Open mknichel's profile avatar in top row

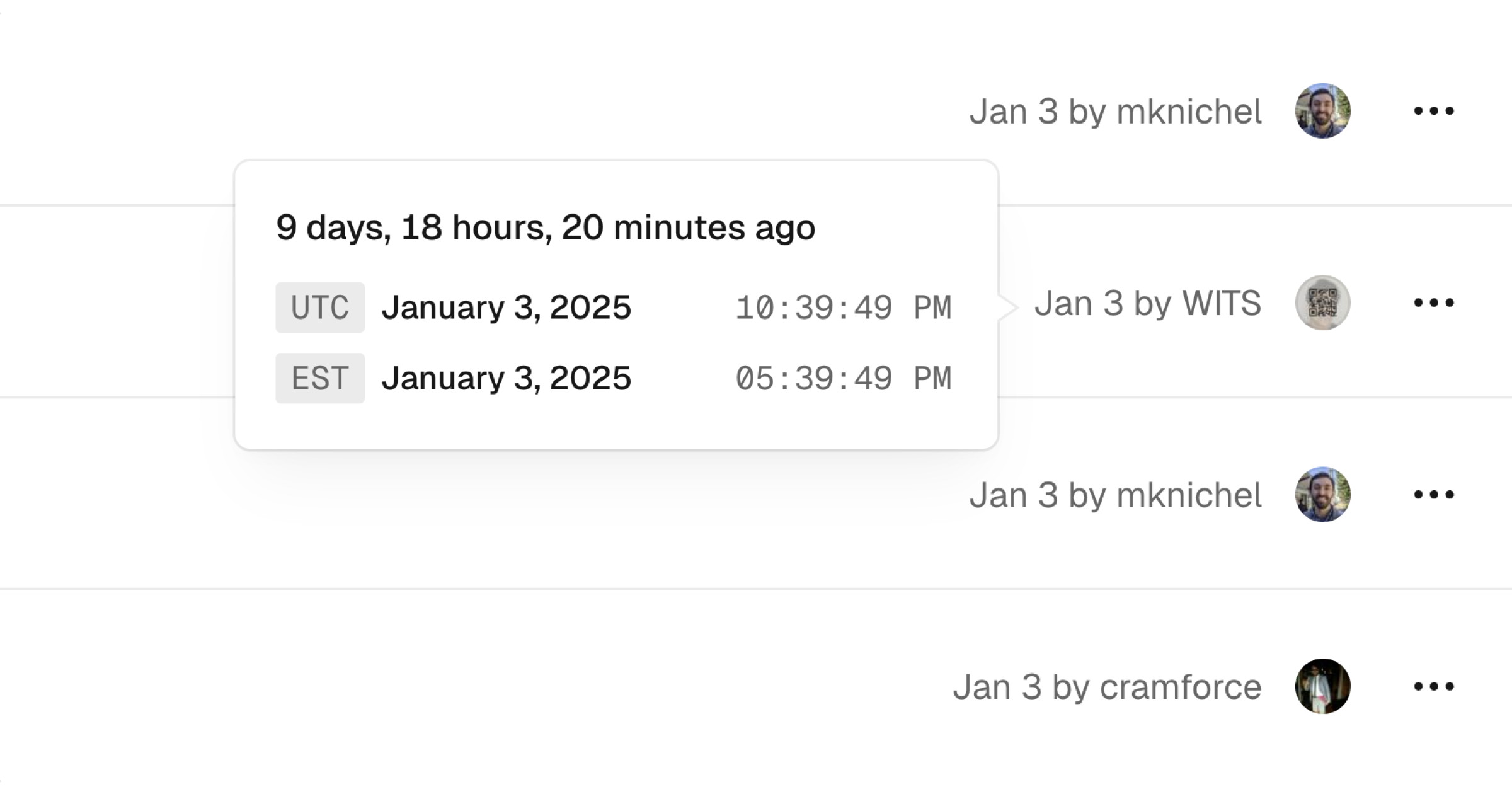[1322, 110]
